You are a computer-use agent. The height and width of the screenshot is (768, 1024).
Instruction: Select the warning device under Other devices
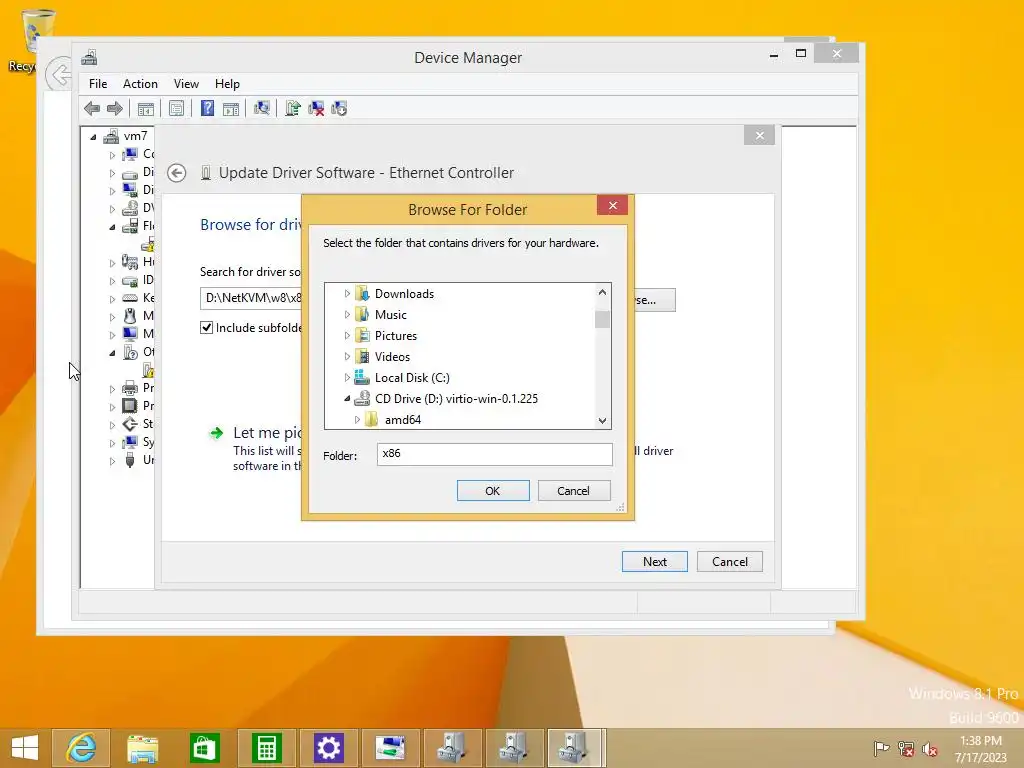[148, 370]
